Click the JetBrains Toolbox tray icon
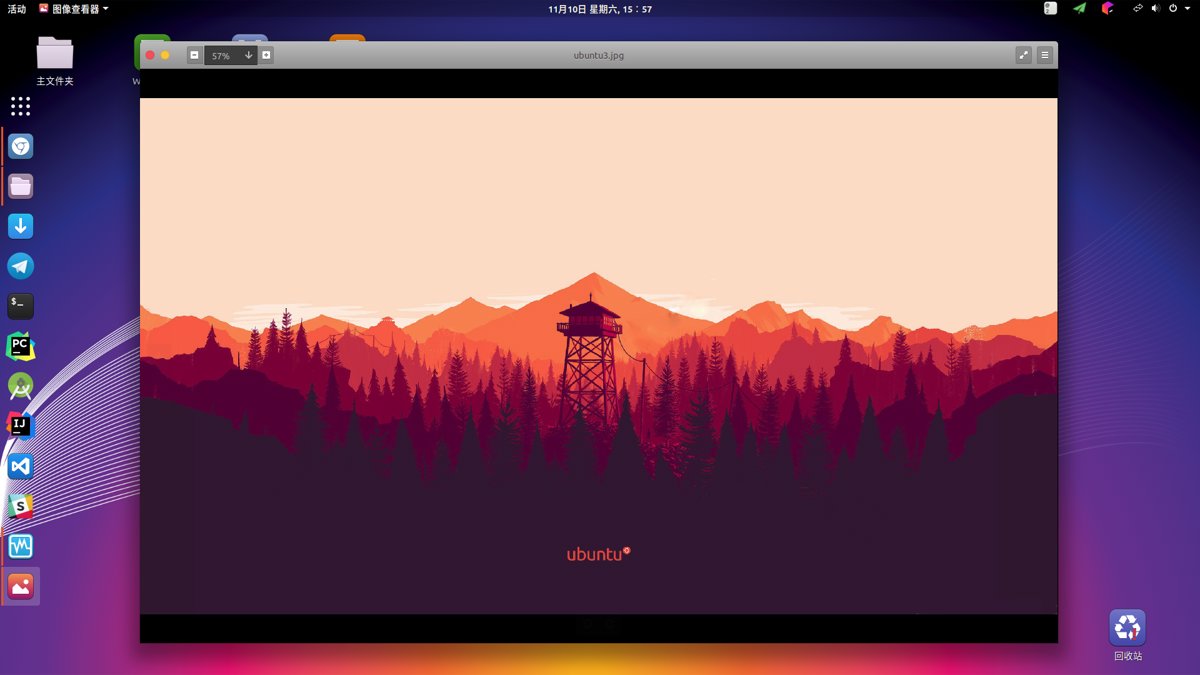Image resolution: width=1200 pixels, height=675 pixels. tap(1107, 8)
